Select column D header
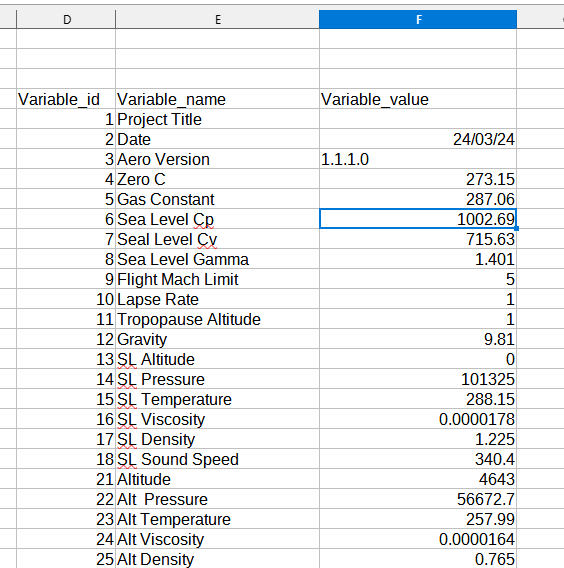Screen dimensions: 564x568 coord(66,19)
